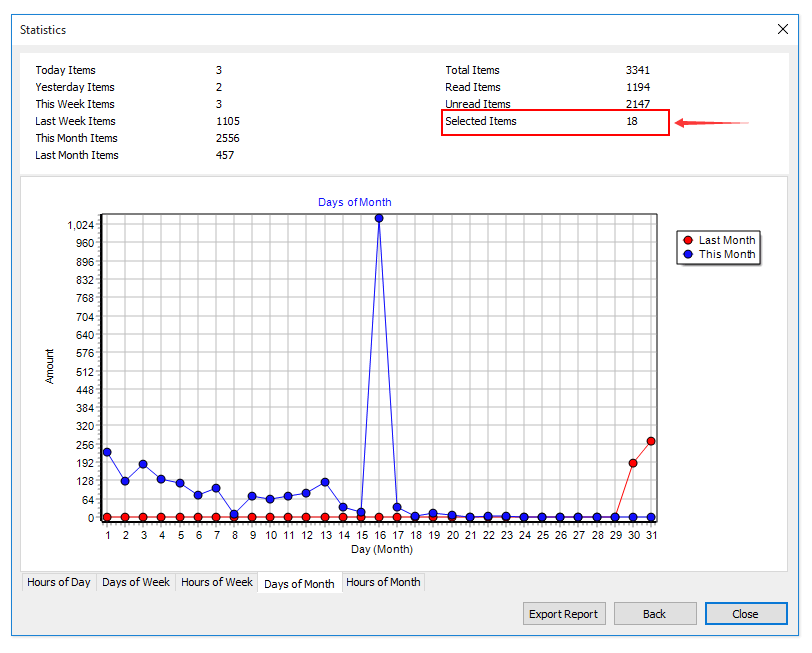
Task: Click the red data point on day 30
Action: click(633, 463)
